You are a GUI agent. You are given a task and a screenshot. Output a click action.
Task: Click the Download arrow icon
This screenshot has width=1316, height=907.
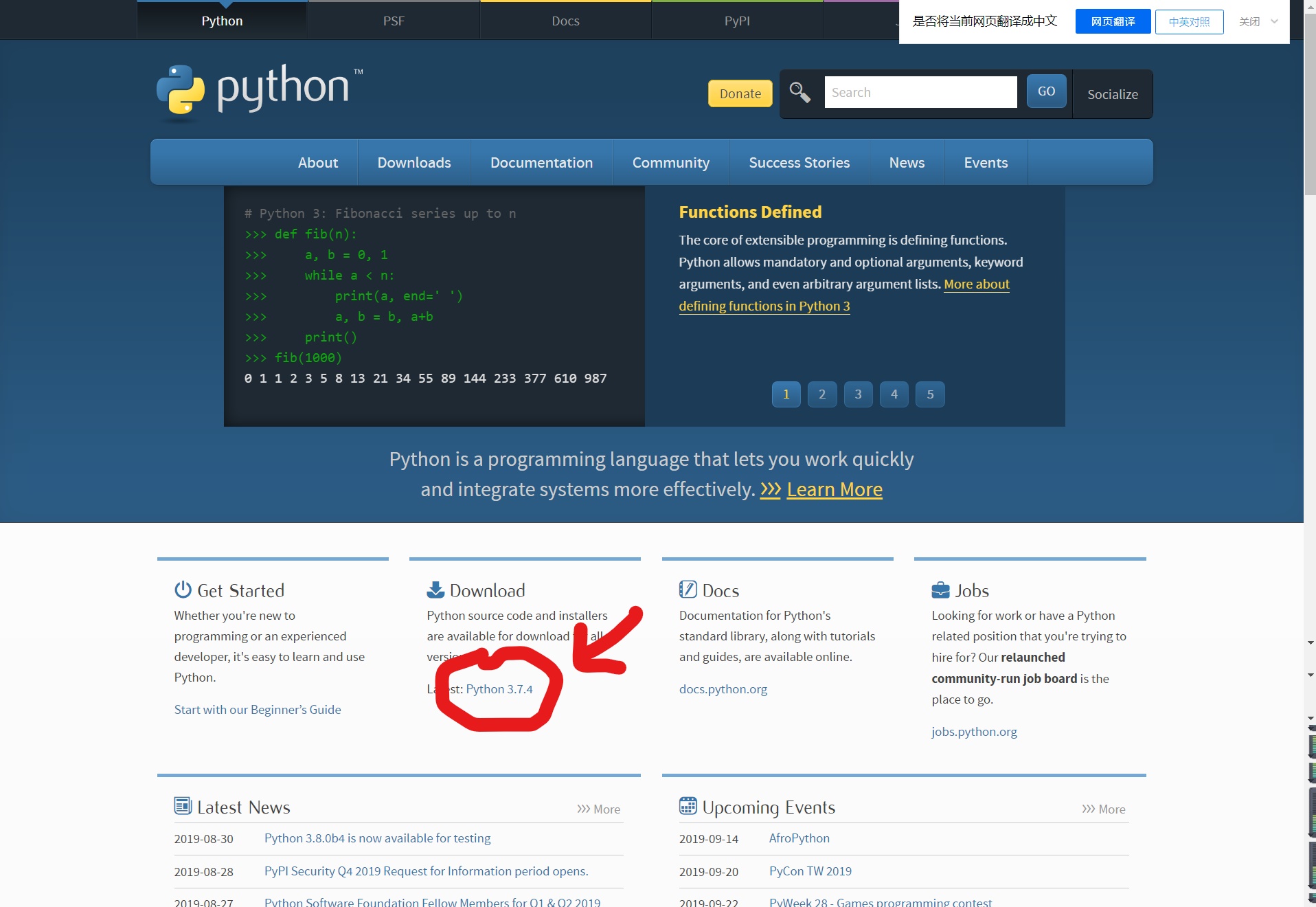435,590
